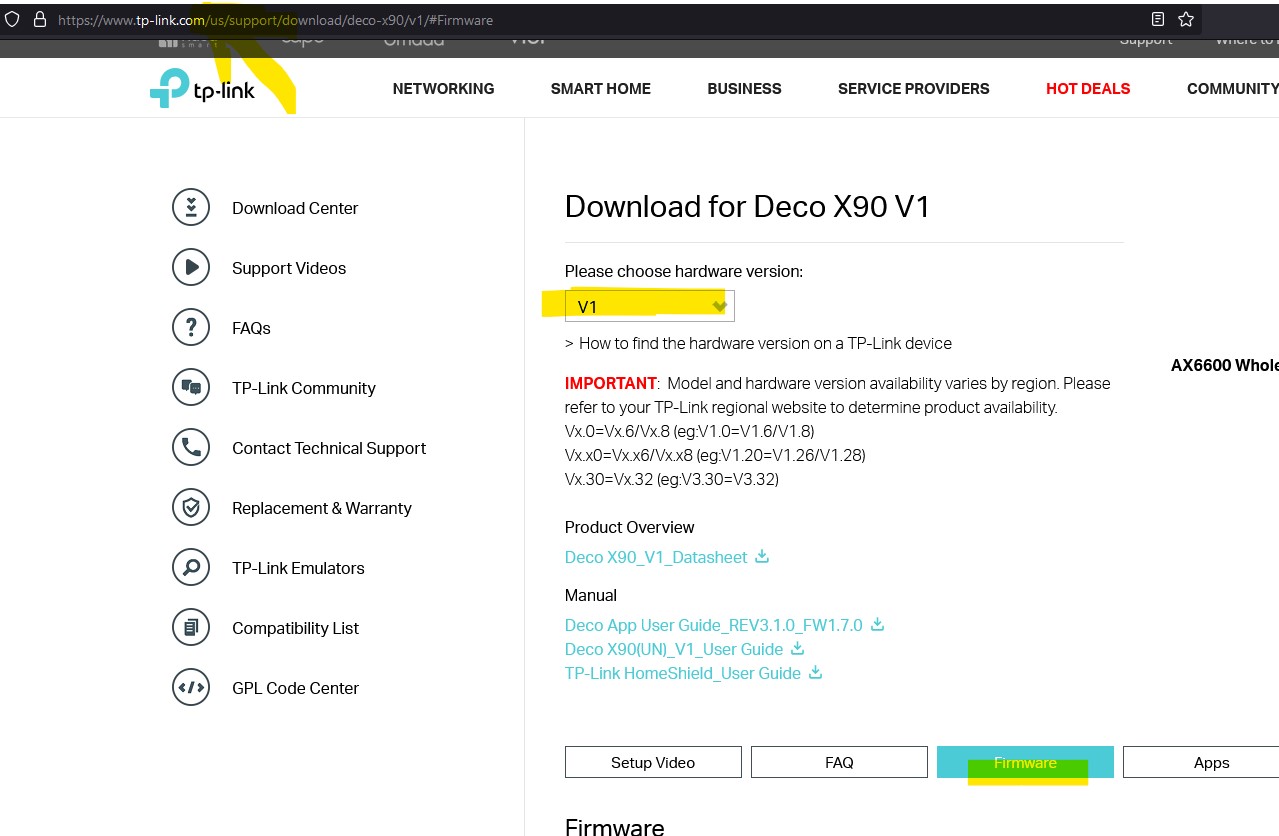Switch to the Firmware tab

[x=1025, y=762]
